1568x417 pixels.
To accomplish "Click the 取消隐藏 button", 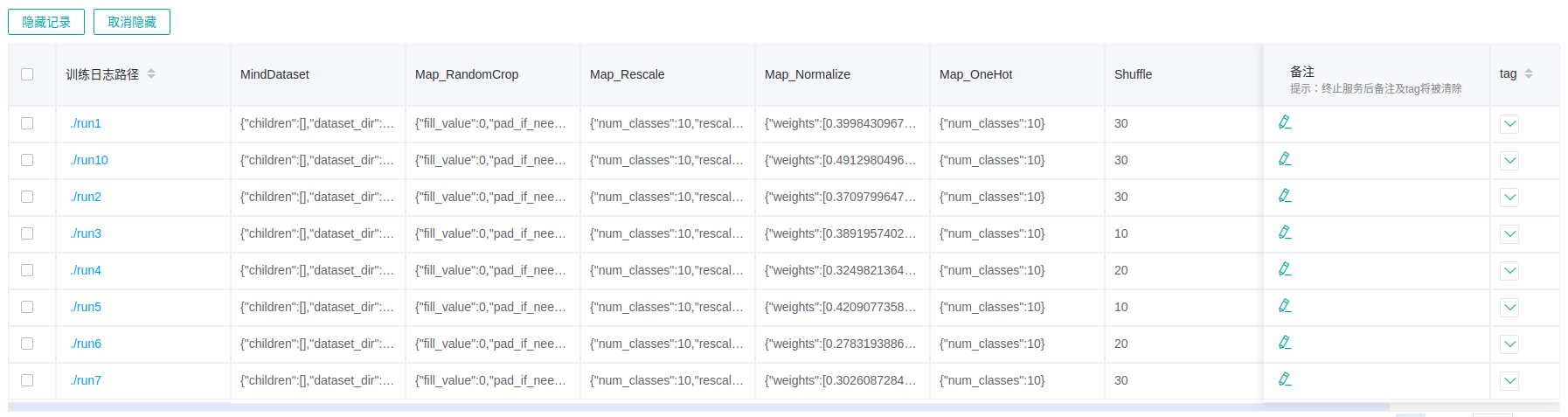I will coord(132,22).
